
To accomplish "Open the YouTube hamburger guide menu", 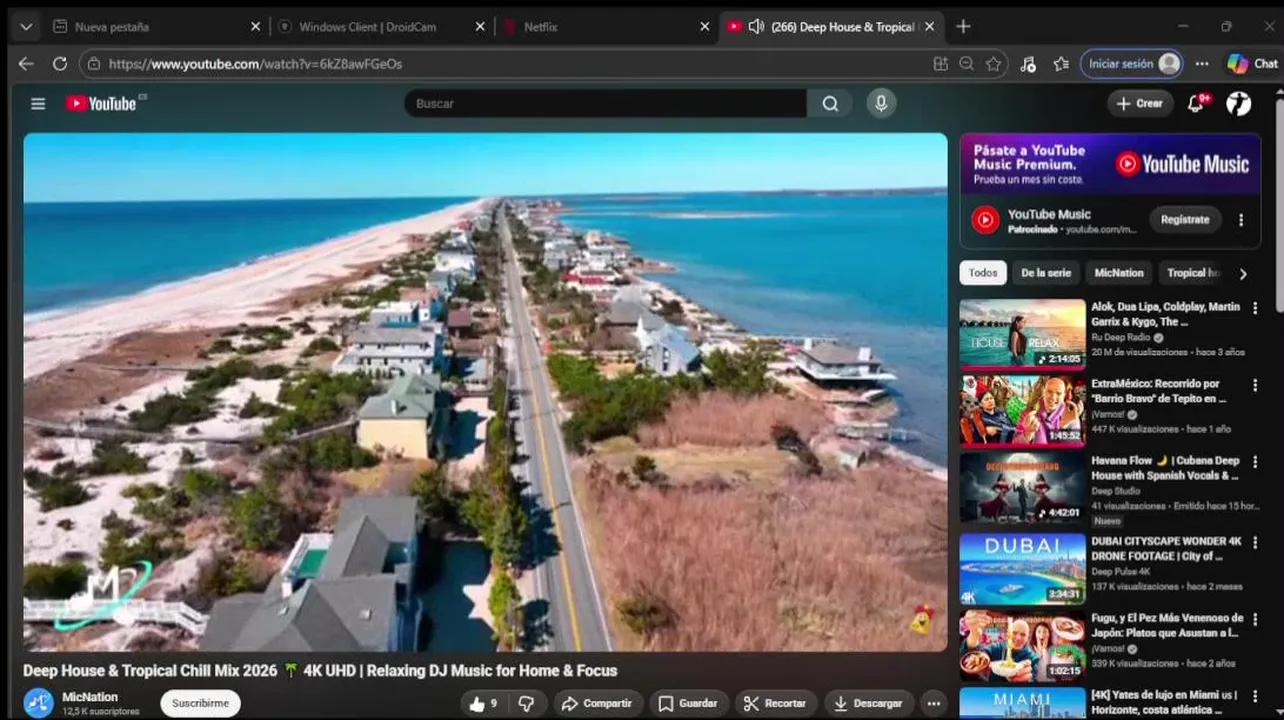I will click(x=38, y=103).
